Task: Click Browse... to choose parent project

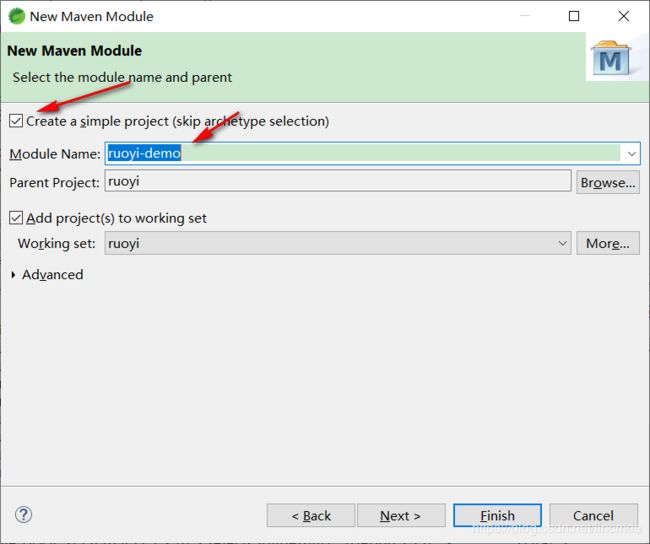Action: coord(607,182)
